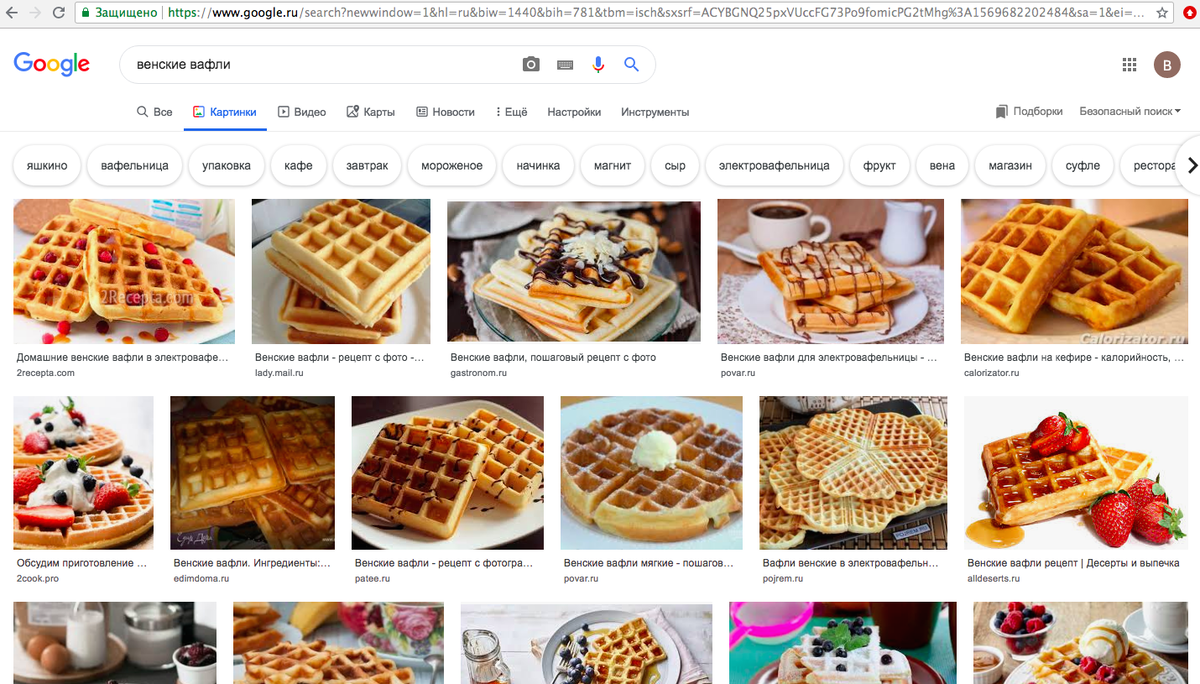Viewport: 1200px width, 684px height.
Task: Open search by image camera icon
Action: 530,63
